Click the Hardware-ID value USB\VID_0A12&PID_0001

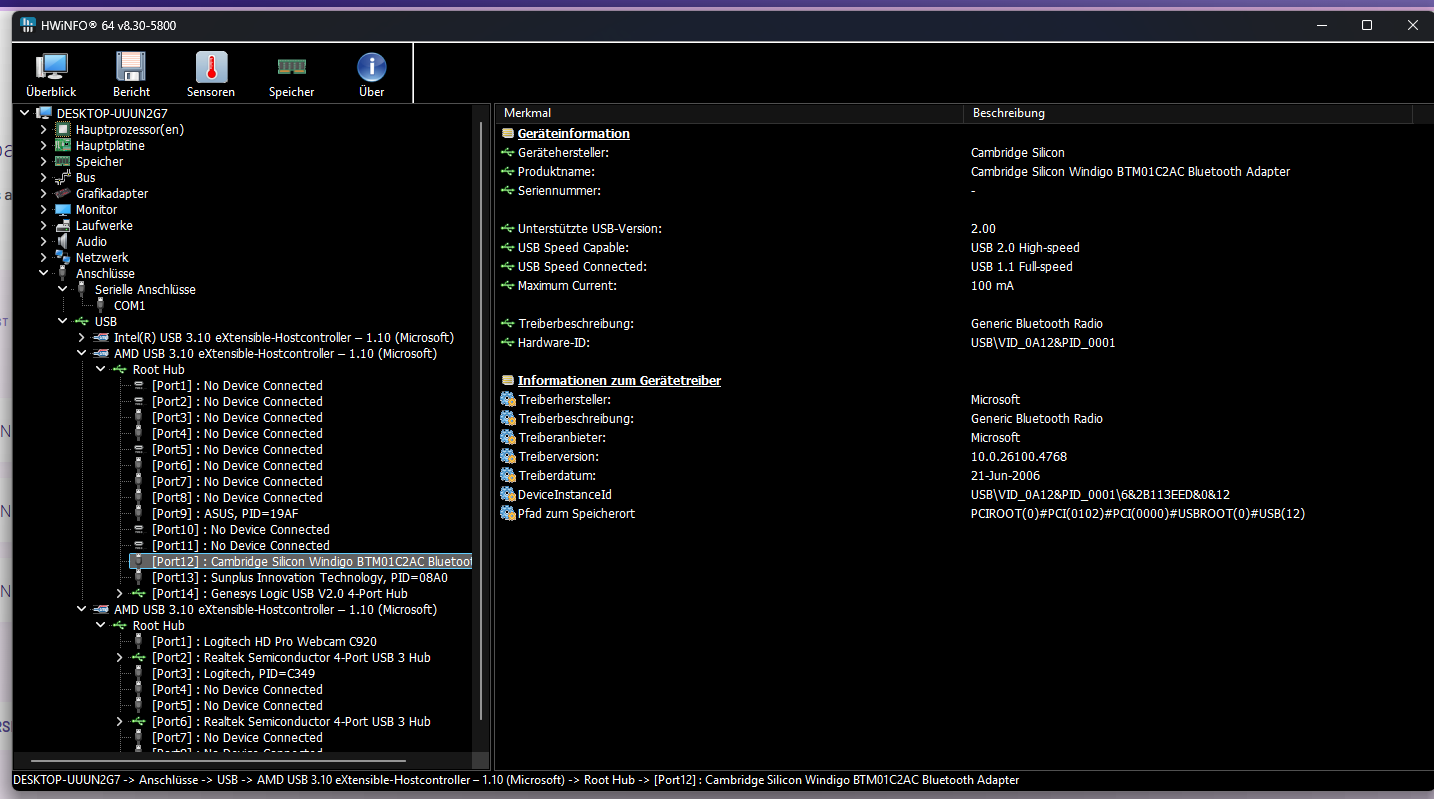click(1043, 342)
